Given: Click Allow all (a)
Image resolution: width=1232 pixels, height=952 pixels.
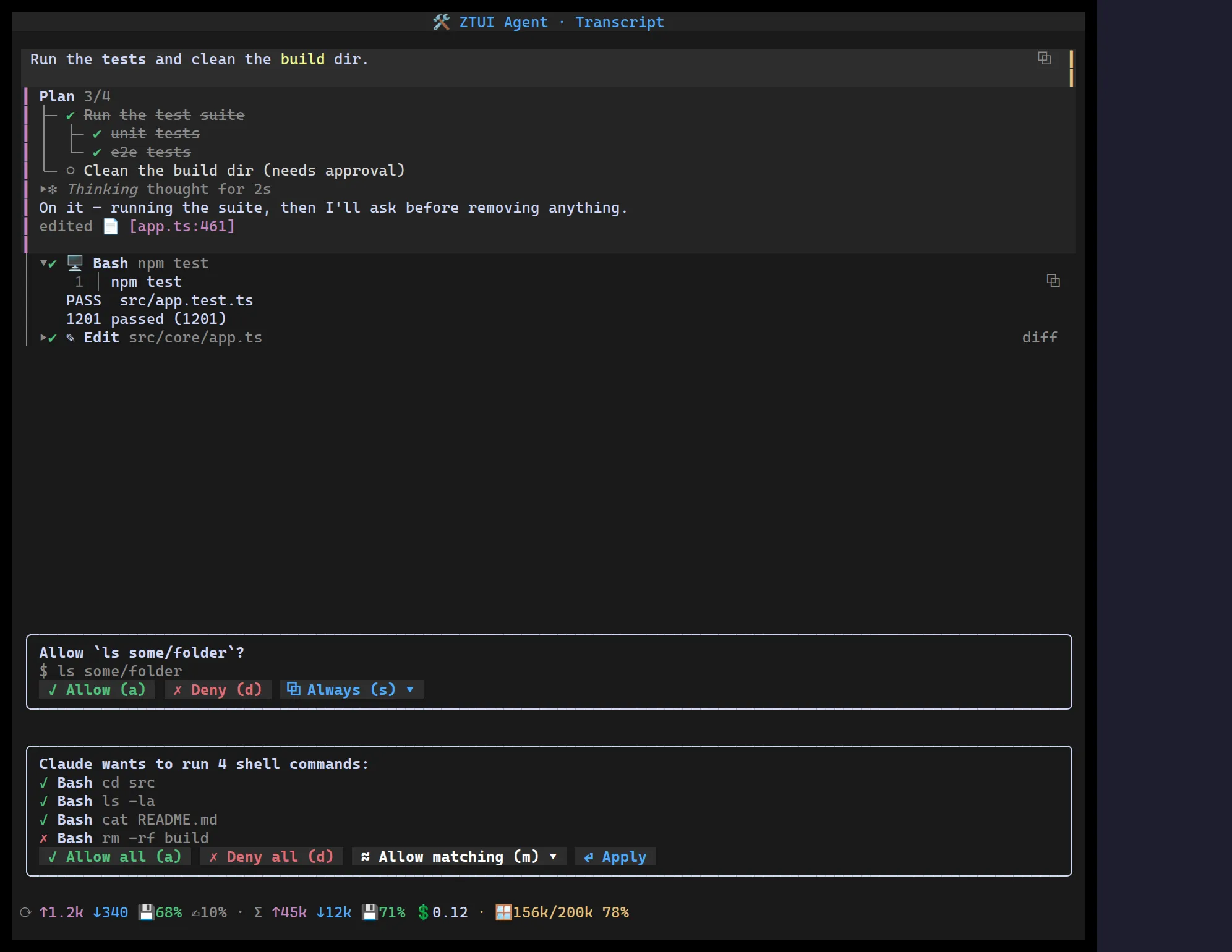Looking at the screenshot, I should pyautogui.click(x=115, y=857).
